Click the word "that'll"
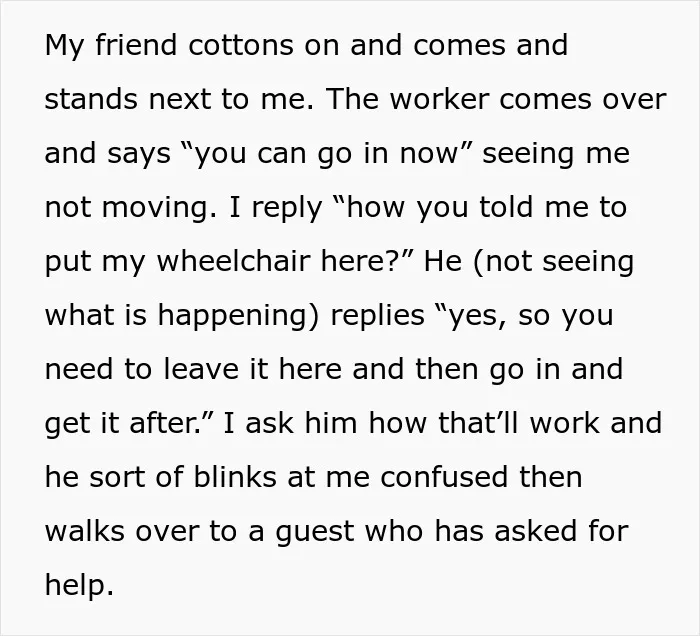 (478, 423)
